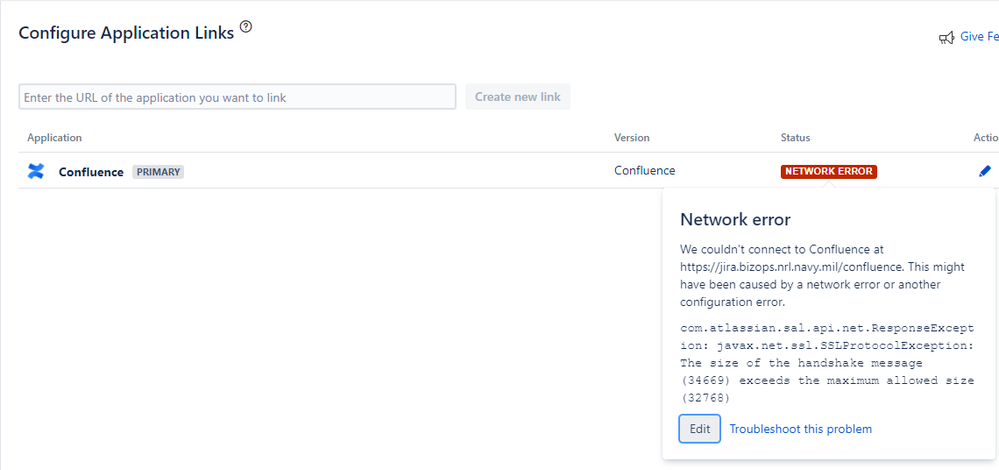This screenshot has width=999, height=470.
Task: Click the SSLProtocolException error message text
Action: point(827,363)
